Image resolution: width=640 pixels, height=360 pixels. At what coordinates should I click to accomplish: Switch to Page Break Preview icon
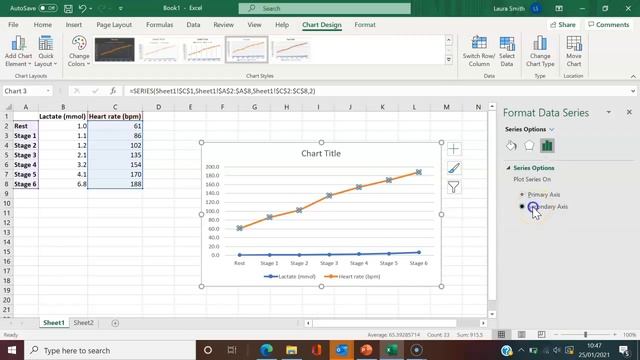click(x=541, y=335)
